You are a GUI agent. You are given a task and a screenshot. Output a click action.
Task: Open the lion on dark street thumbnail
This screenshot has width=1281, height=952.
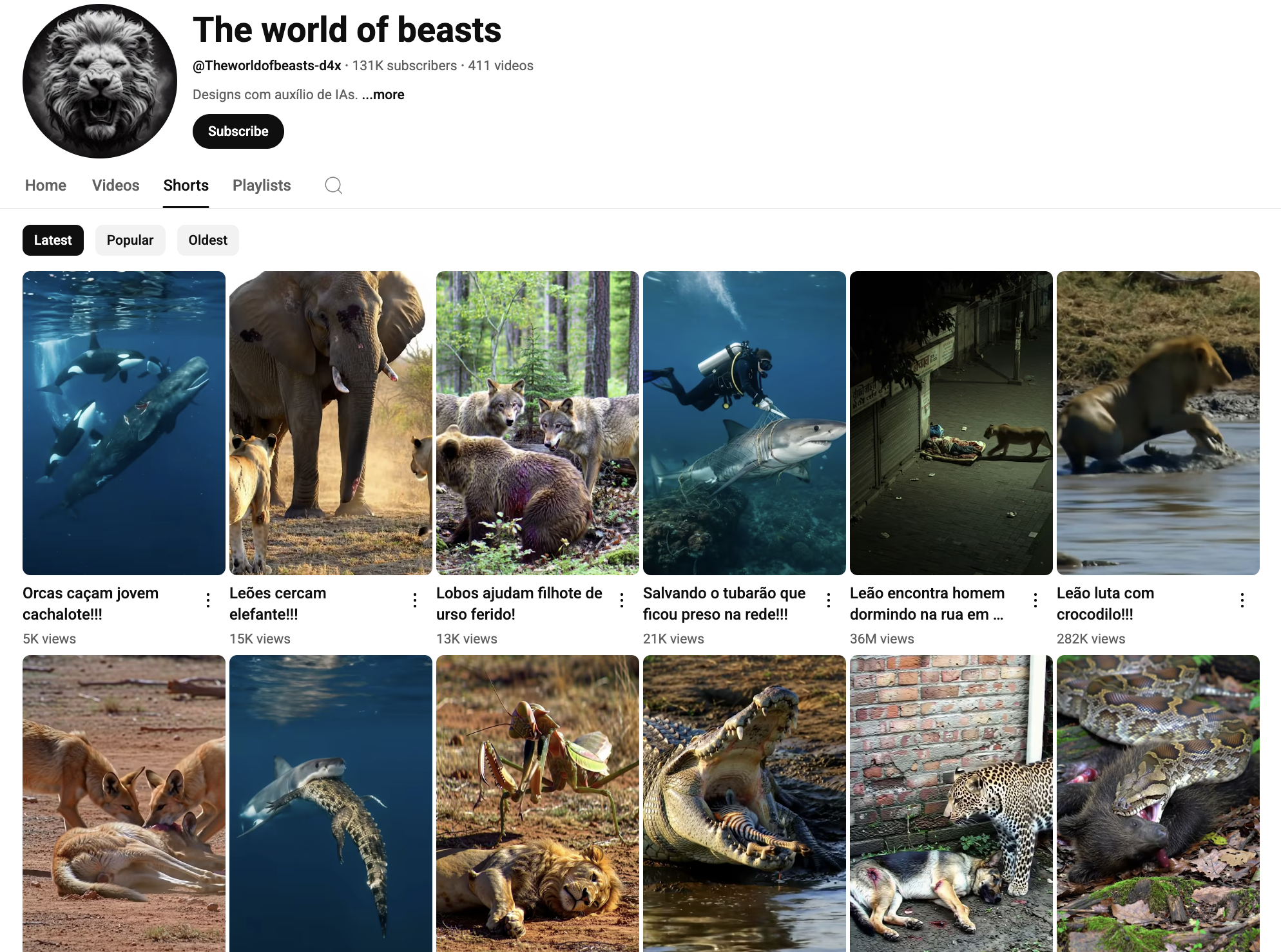951,423
